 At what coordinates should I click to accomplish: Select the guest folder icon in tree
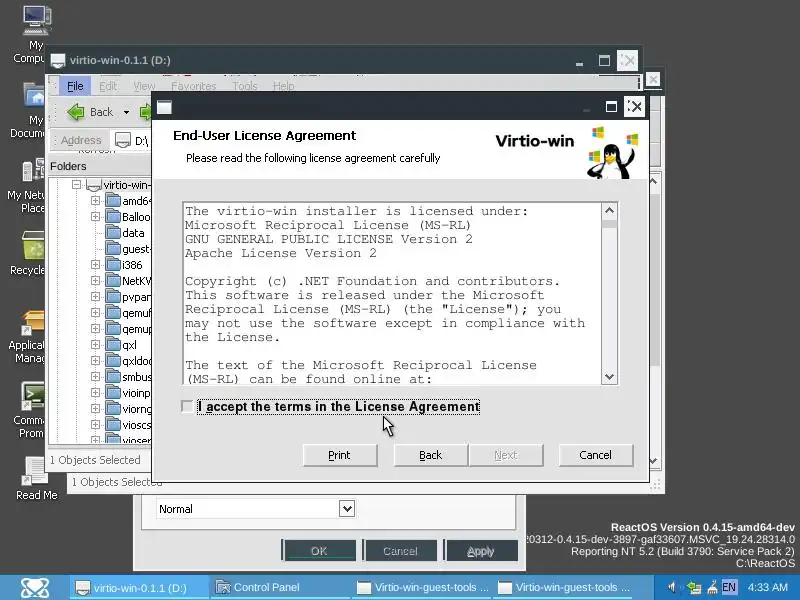tap(113, 248)
